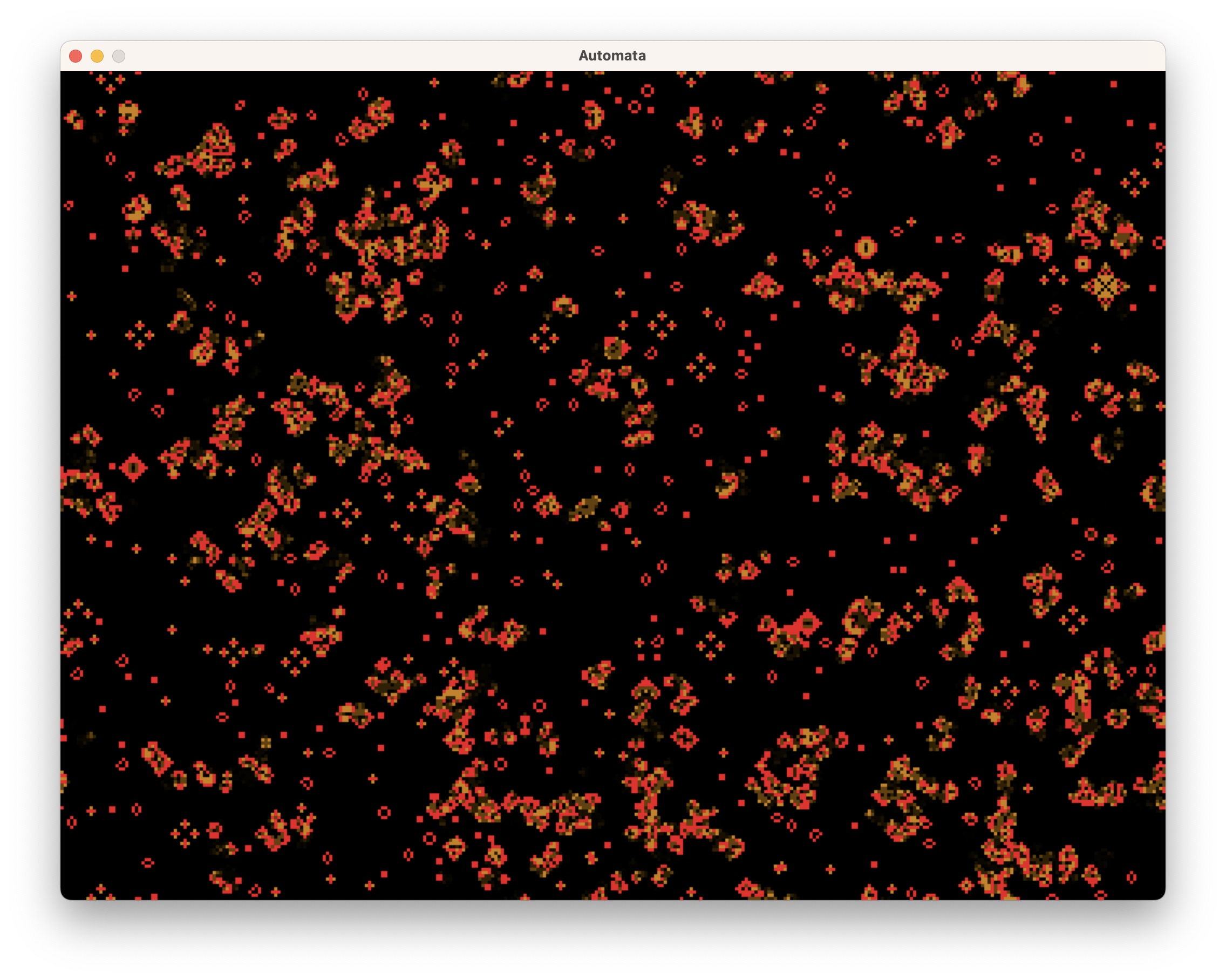The height and width of the screenshot is (980, 1226).
Task: Click the Automata window title text
Action: click(612, 56)
